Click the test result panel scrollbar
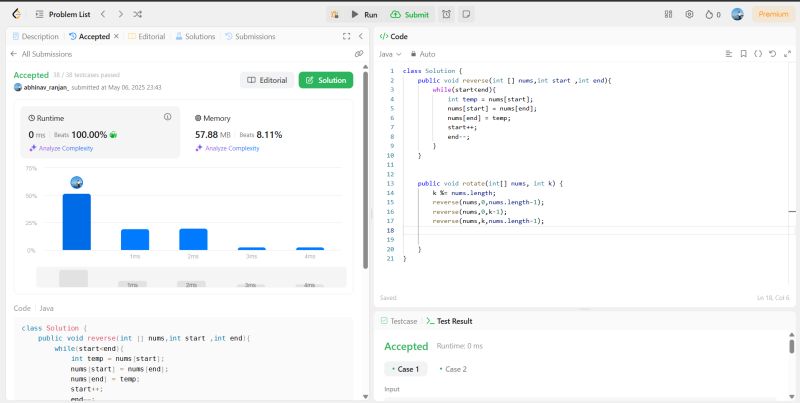800x403 pixels. pyautogui.click(x=791, y=346)
